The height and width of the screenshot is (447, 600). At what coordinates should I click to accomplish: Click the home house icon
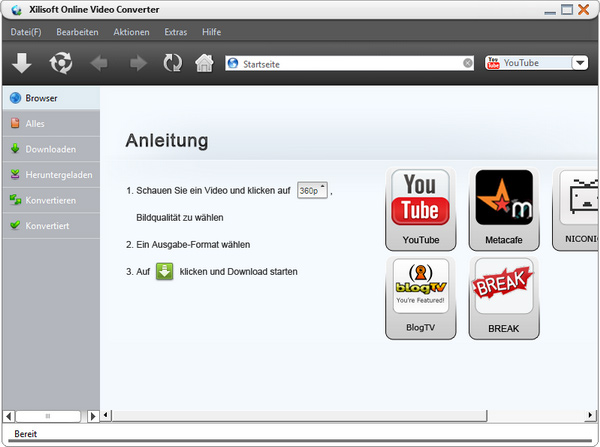point(204,63)
